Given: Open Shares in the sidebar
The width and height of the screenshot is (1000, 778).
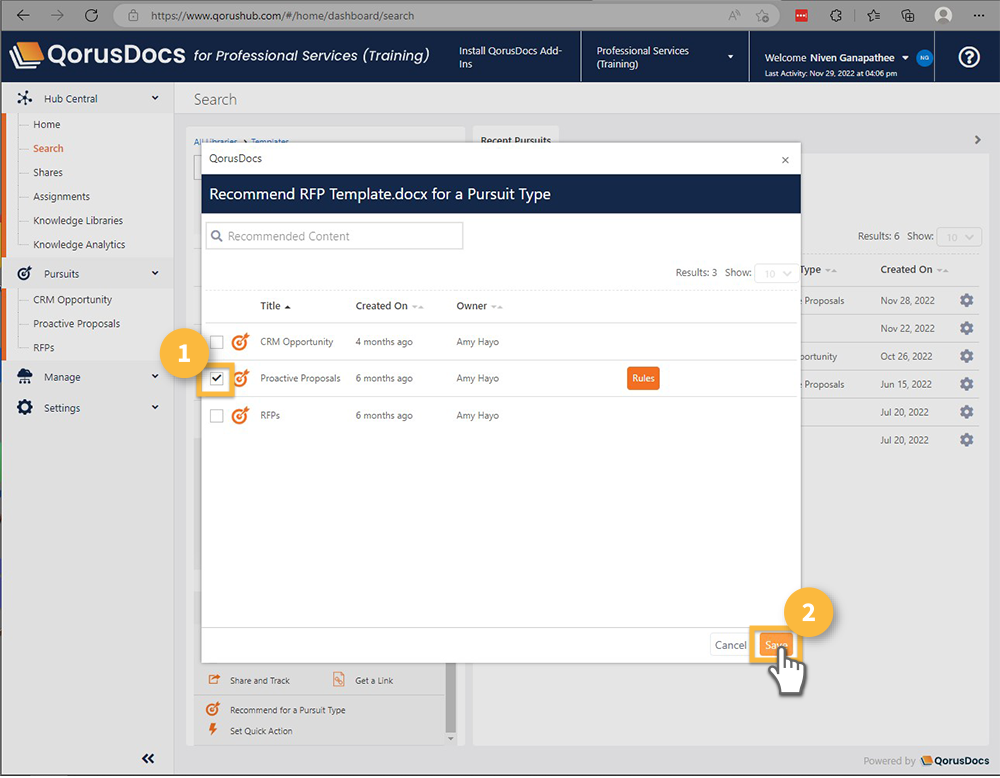Looking at the screenshot, I should click(x=48, y=173).
